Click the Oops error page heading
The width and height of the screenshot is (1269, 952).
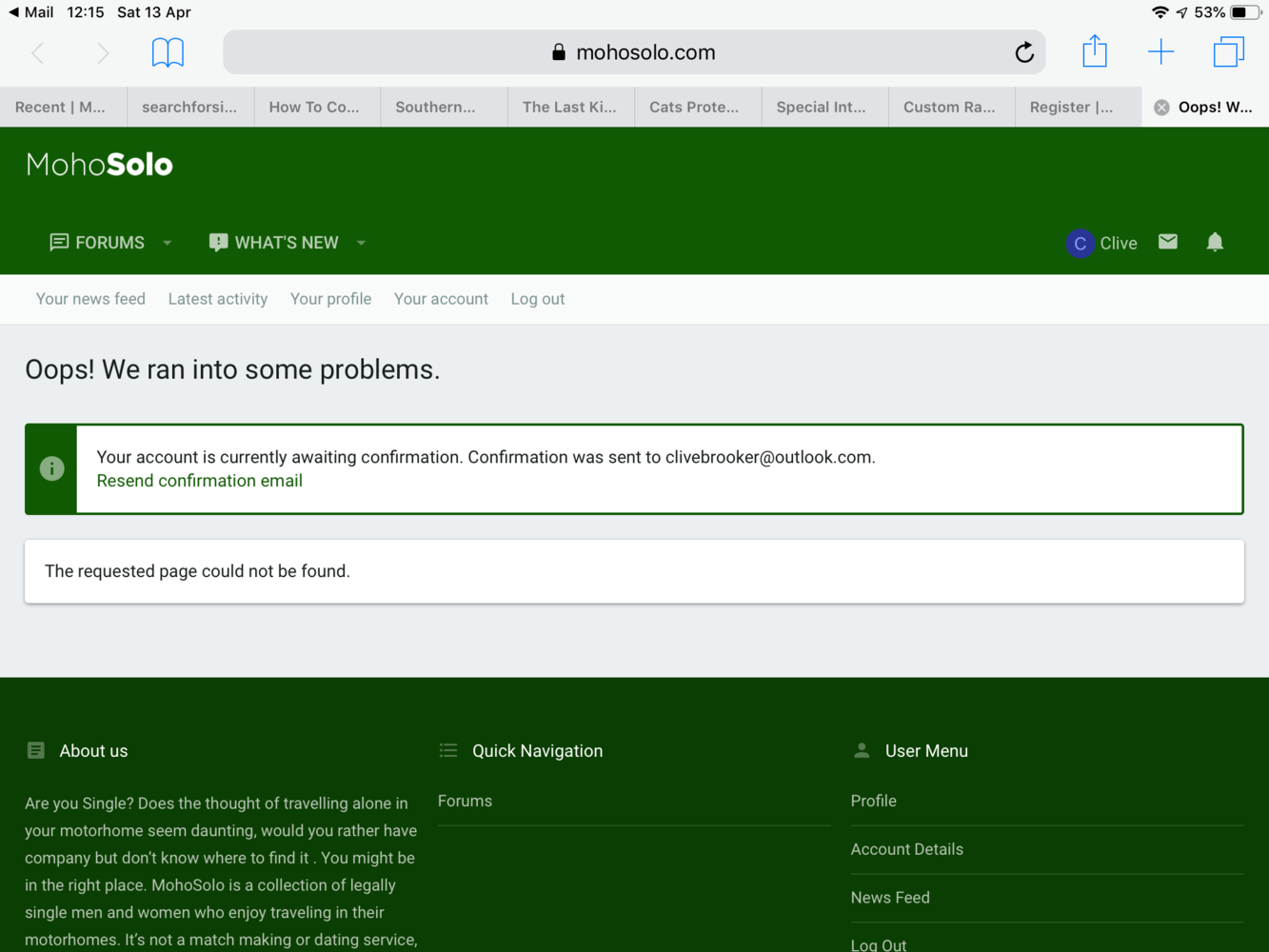[232, 369]
